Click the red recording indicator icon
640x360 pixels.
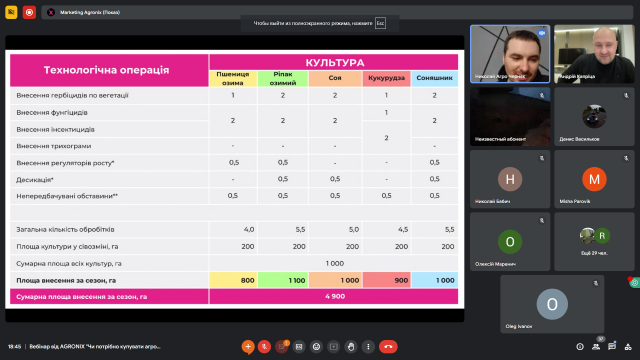29,12
